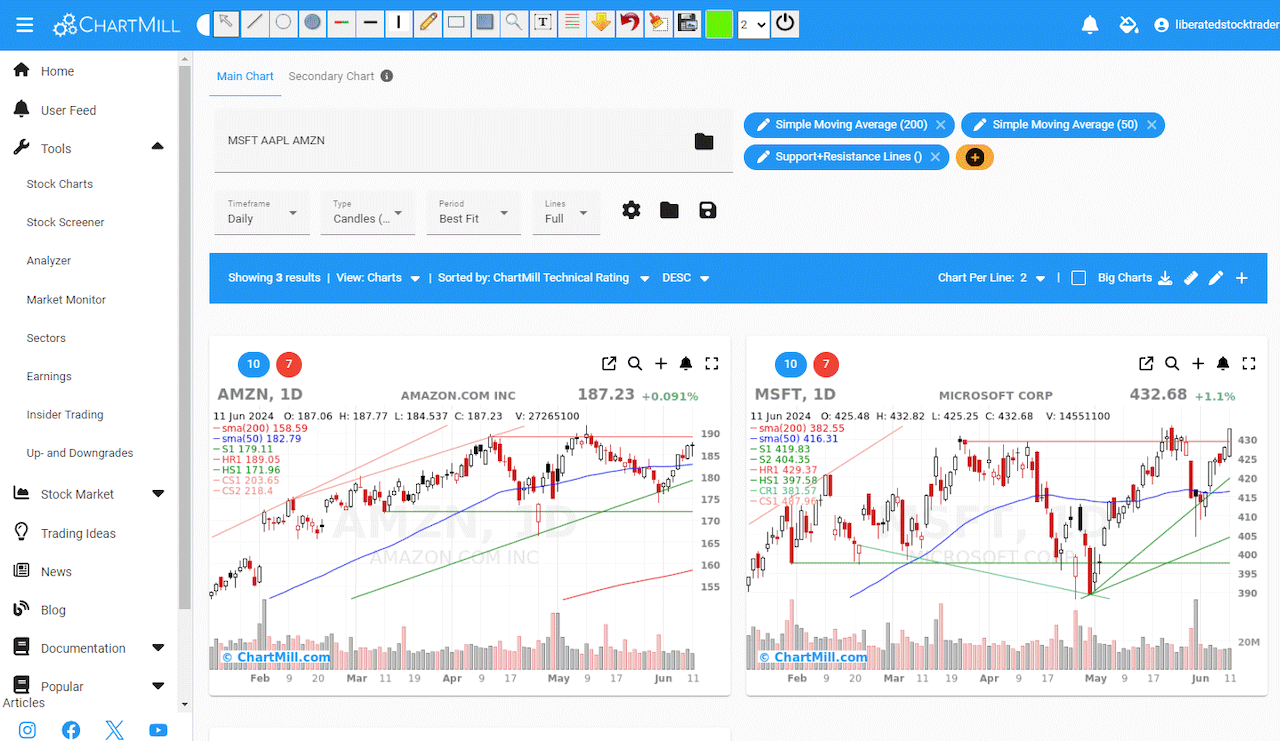Open the DESC sort order dropdown
The height and width of the screenshot is (741, 1280).
686,278
